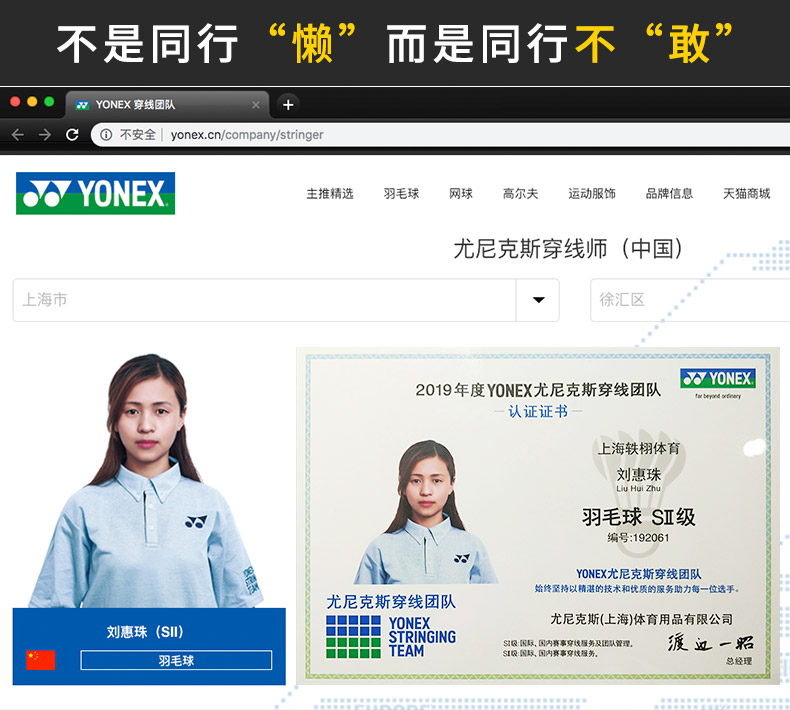
Task: Click the browser forward arrow
Action: point(45,135)
